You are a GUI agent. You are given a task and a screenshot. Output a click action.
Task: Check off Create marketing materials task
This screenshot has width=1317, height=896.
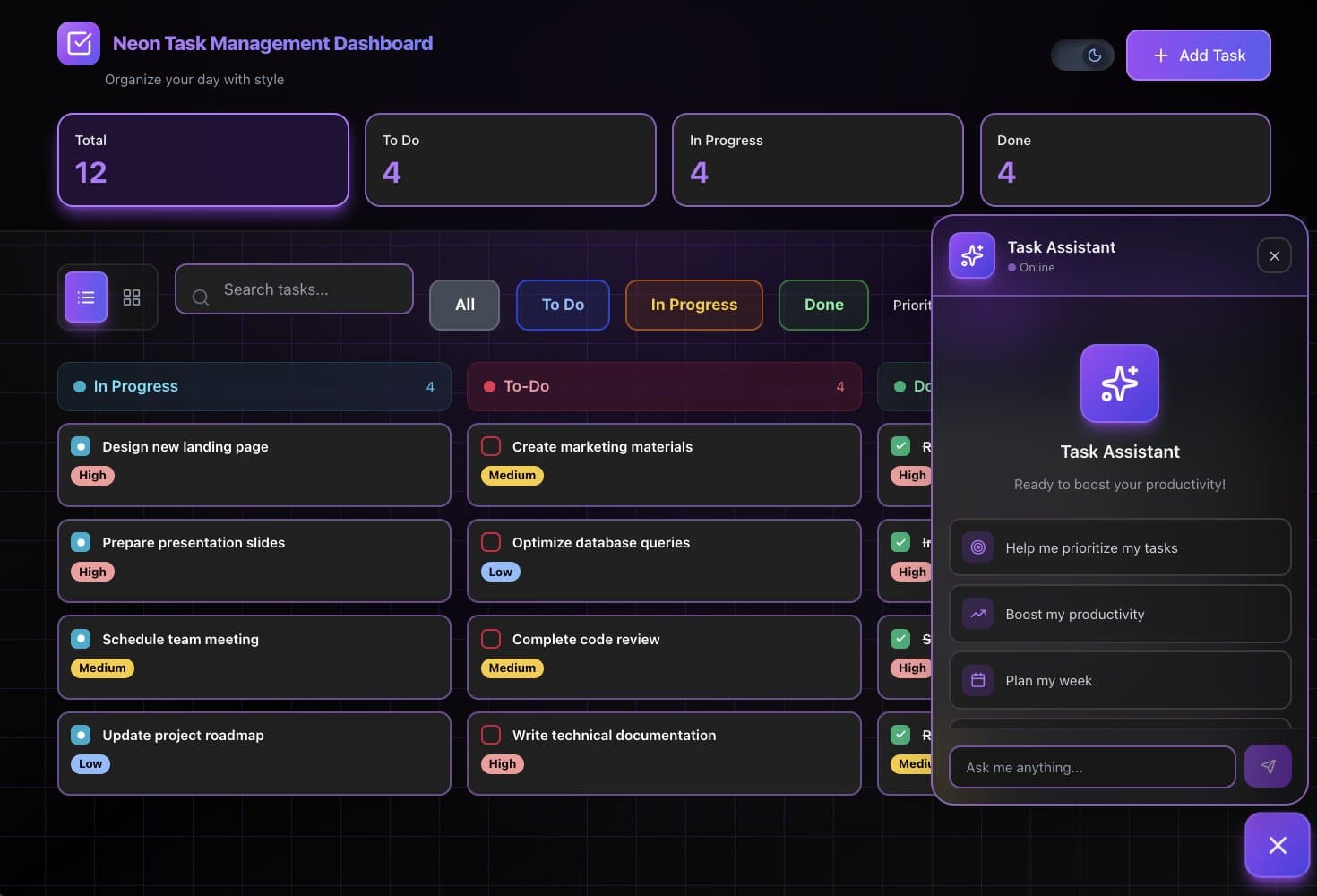pyautogui.click(x=491, y=446)
